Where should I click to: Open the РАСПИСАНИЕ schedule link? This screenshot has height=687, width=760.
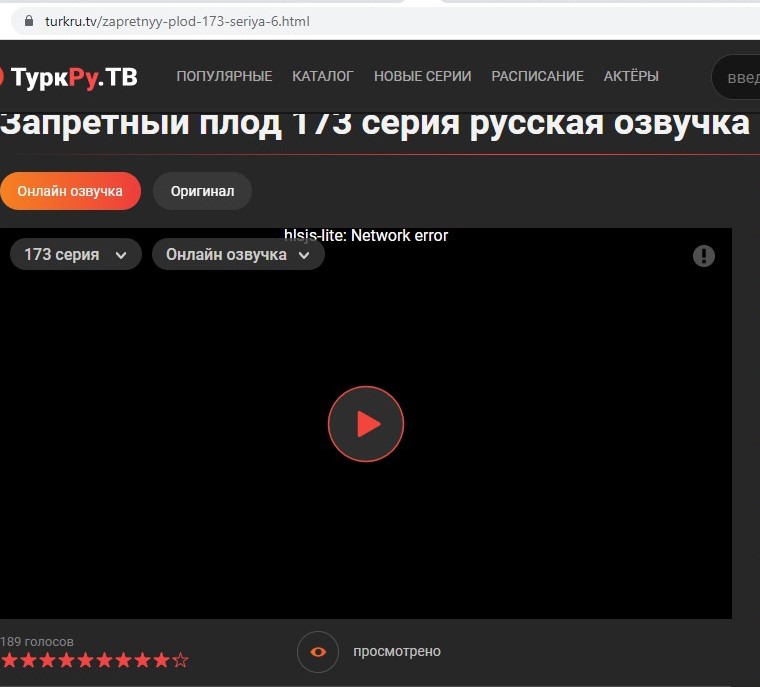(537, 77)
